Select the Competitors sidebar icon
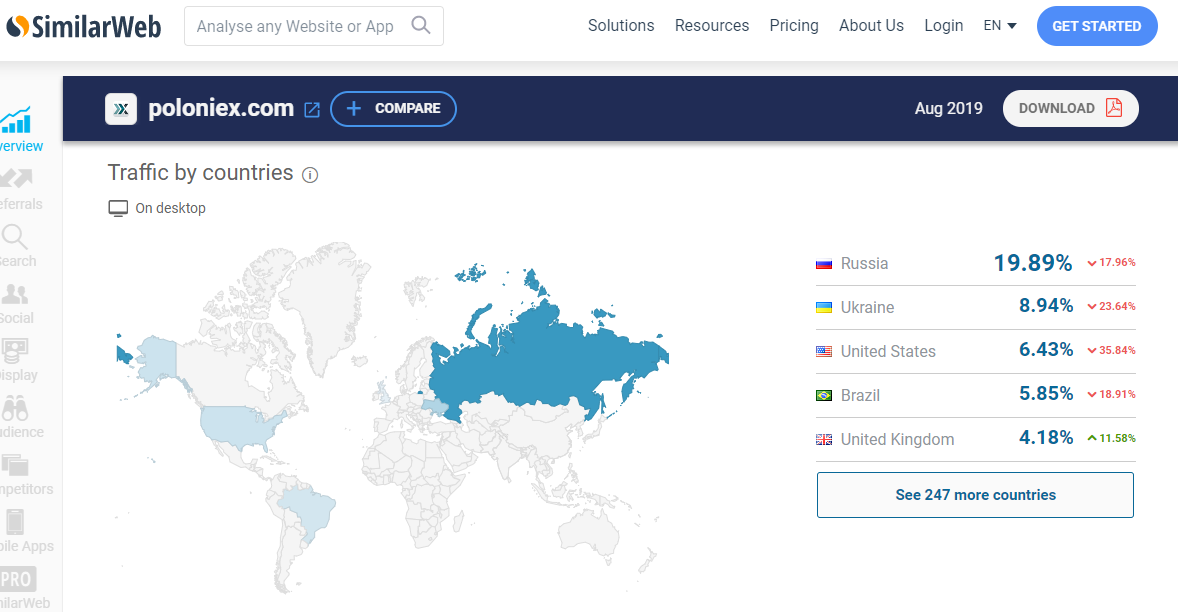Viewport: 1178px width, 612px height. (15, 465)
